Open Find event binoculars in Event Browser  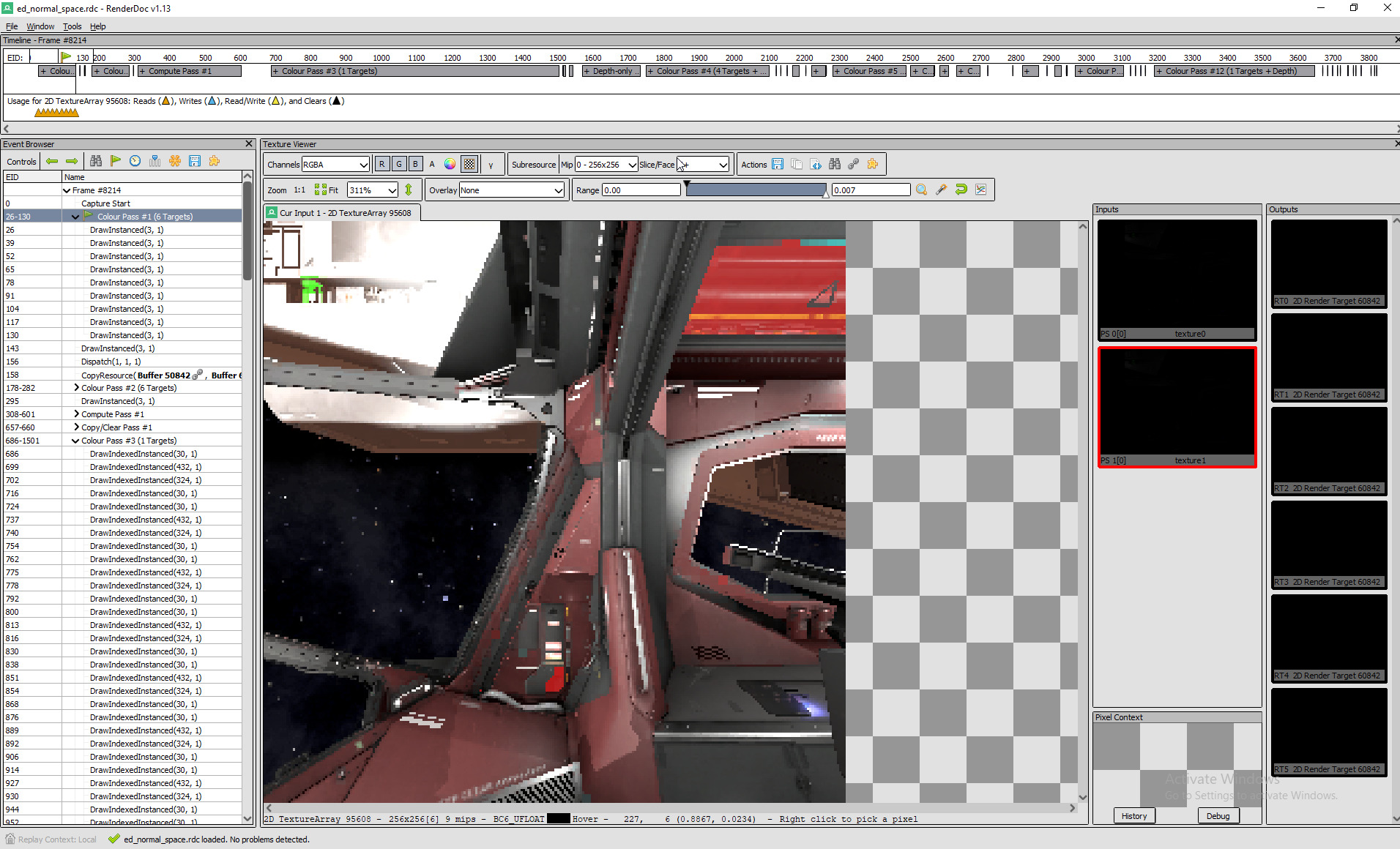[x=96, y=161]
